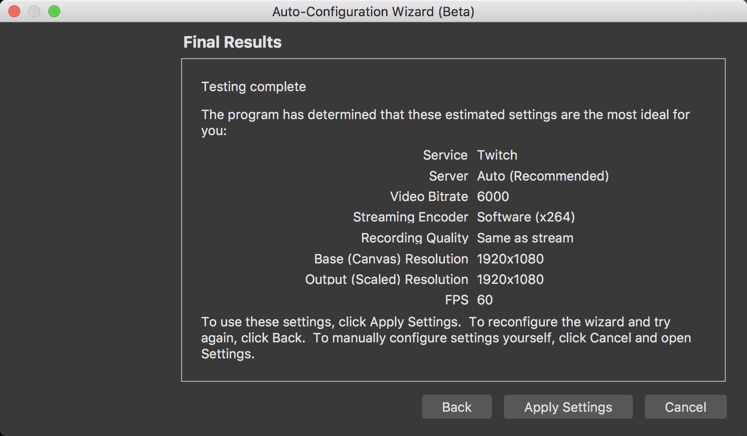Close the wizard with the red button
The image size is (747, 436).
pyautogui.click(x=14, y=11)
